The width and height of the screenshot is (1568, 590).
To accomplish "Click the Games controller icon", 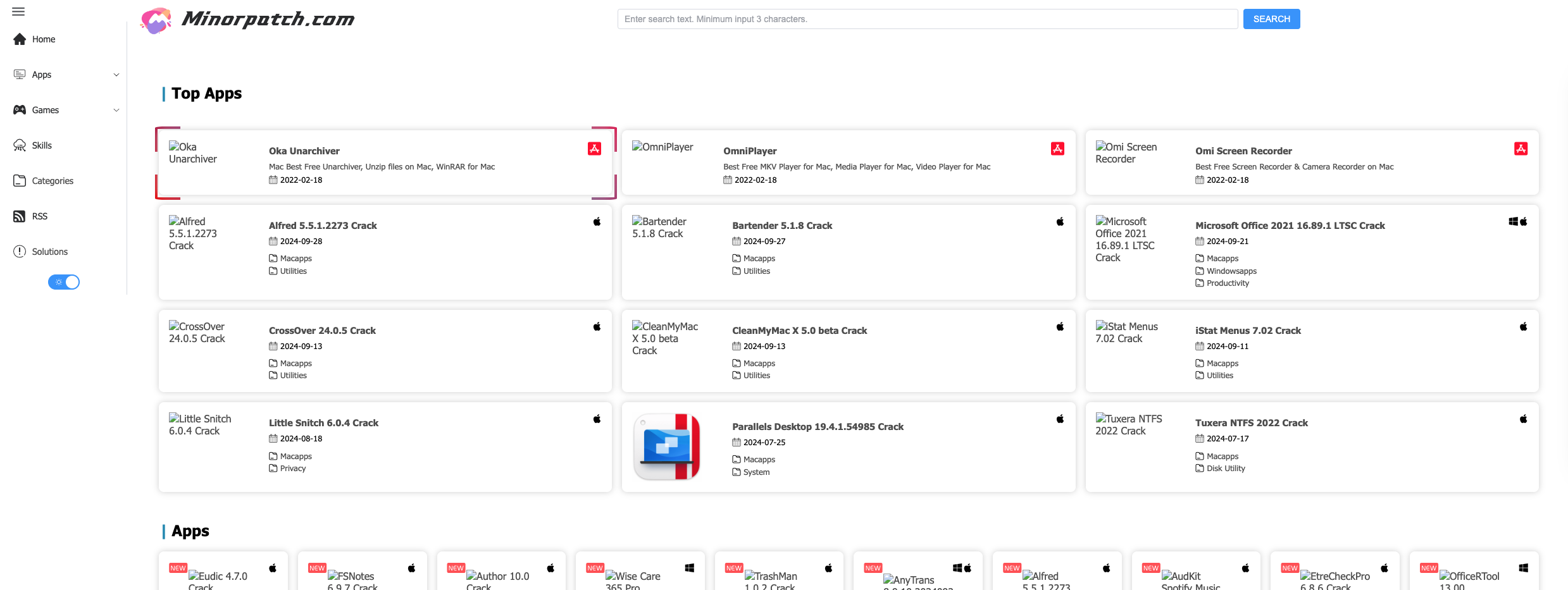I will coord(20,110).
